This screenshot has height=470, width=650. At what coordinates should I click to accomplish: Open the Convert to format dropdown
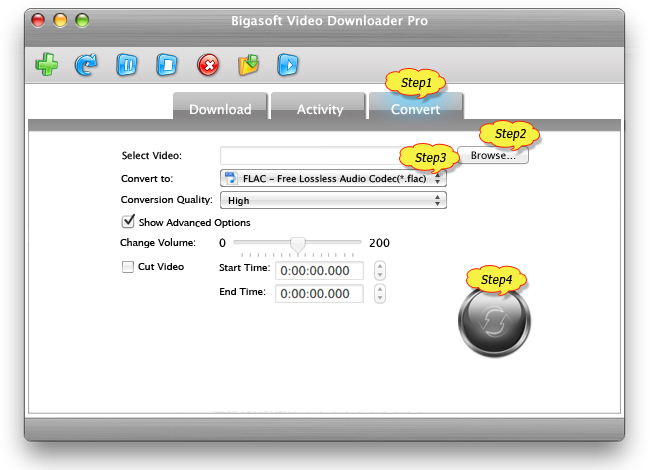click(x=333, y=178)
